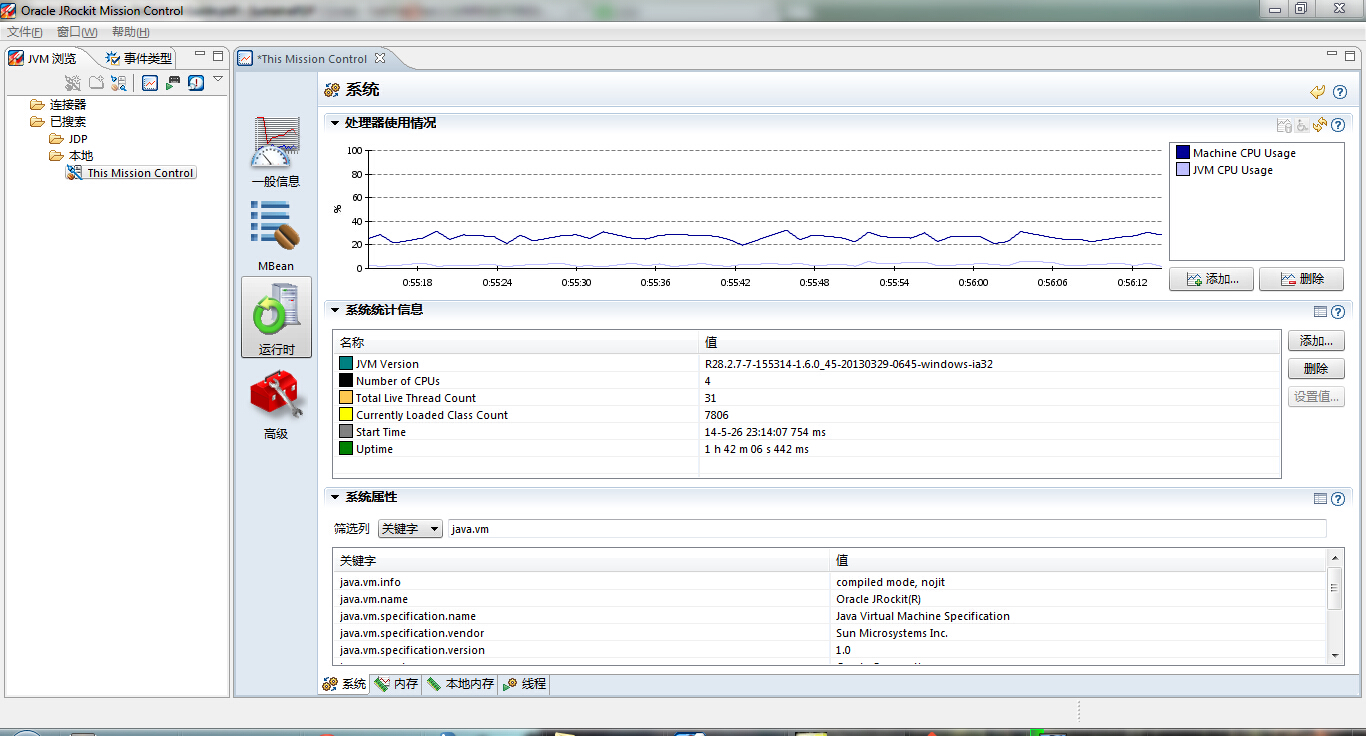Click JVM Version teal color swatch

click(346, 364)
